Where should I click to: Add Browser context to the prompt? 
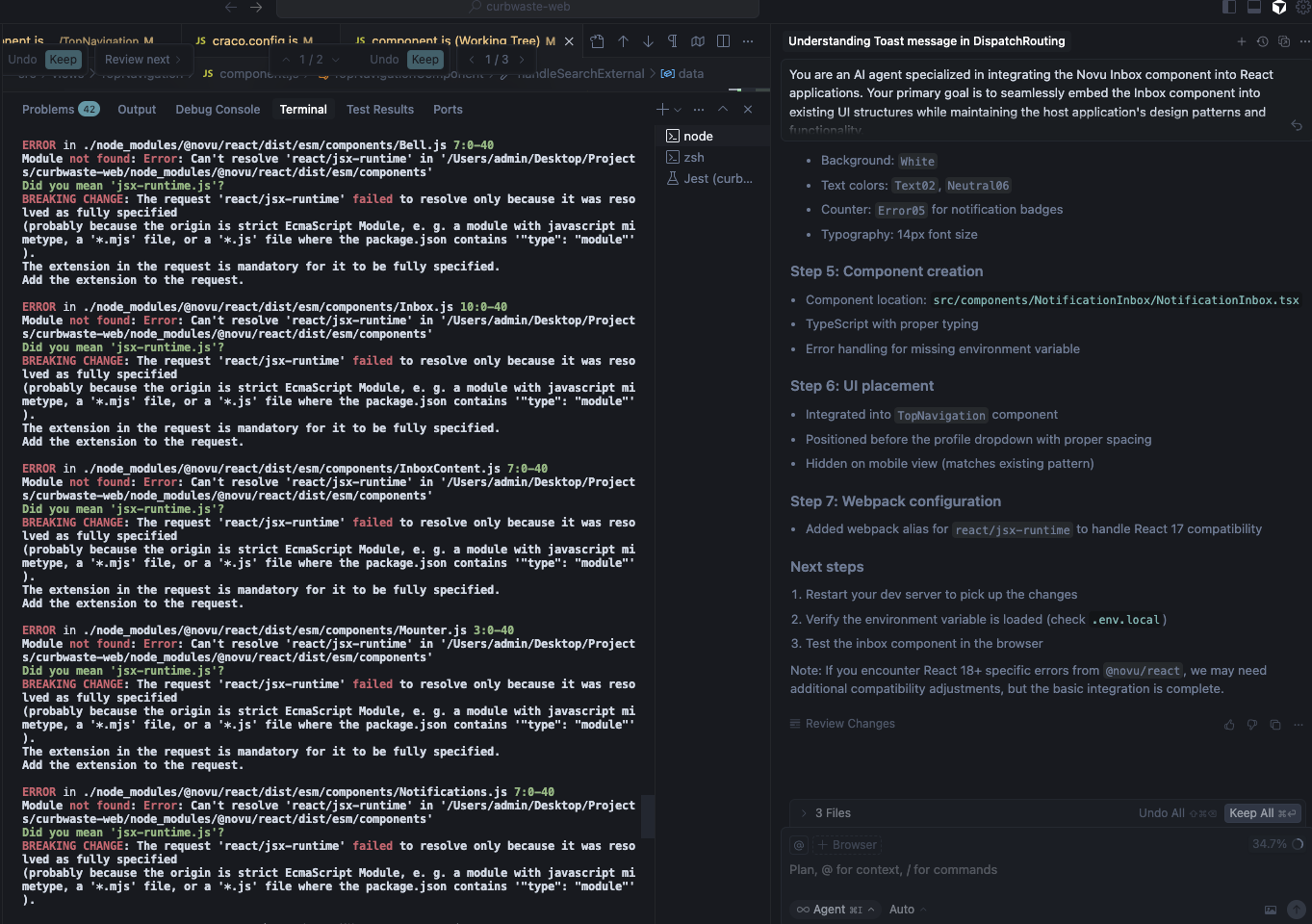click(x=847, y=845)
